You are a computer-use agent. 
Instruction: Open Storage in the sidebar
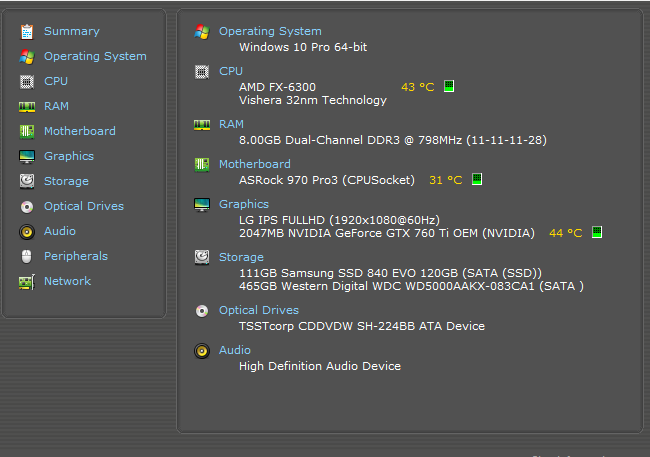click(x=66, y=181)
